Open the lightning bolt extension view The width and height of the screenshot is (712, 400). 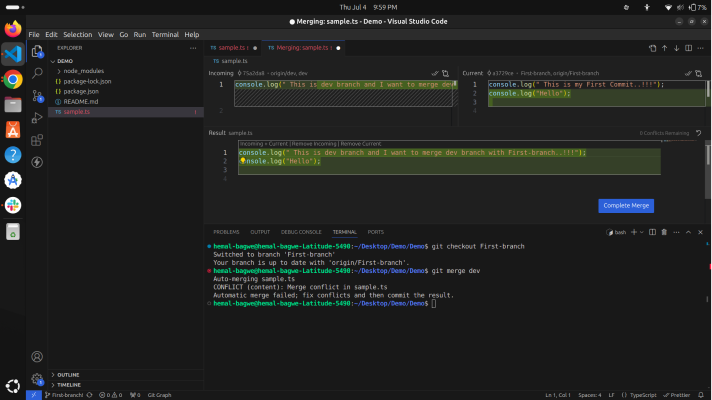coord(37,162)
